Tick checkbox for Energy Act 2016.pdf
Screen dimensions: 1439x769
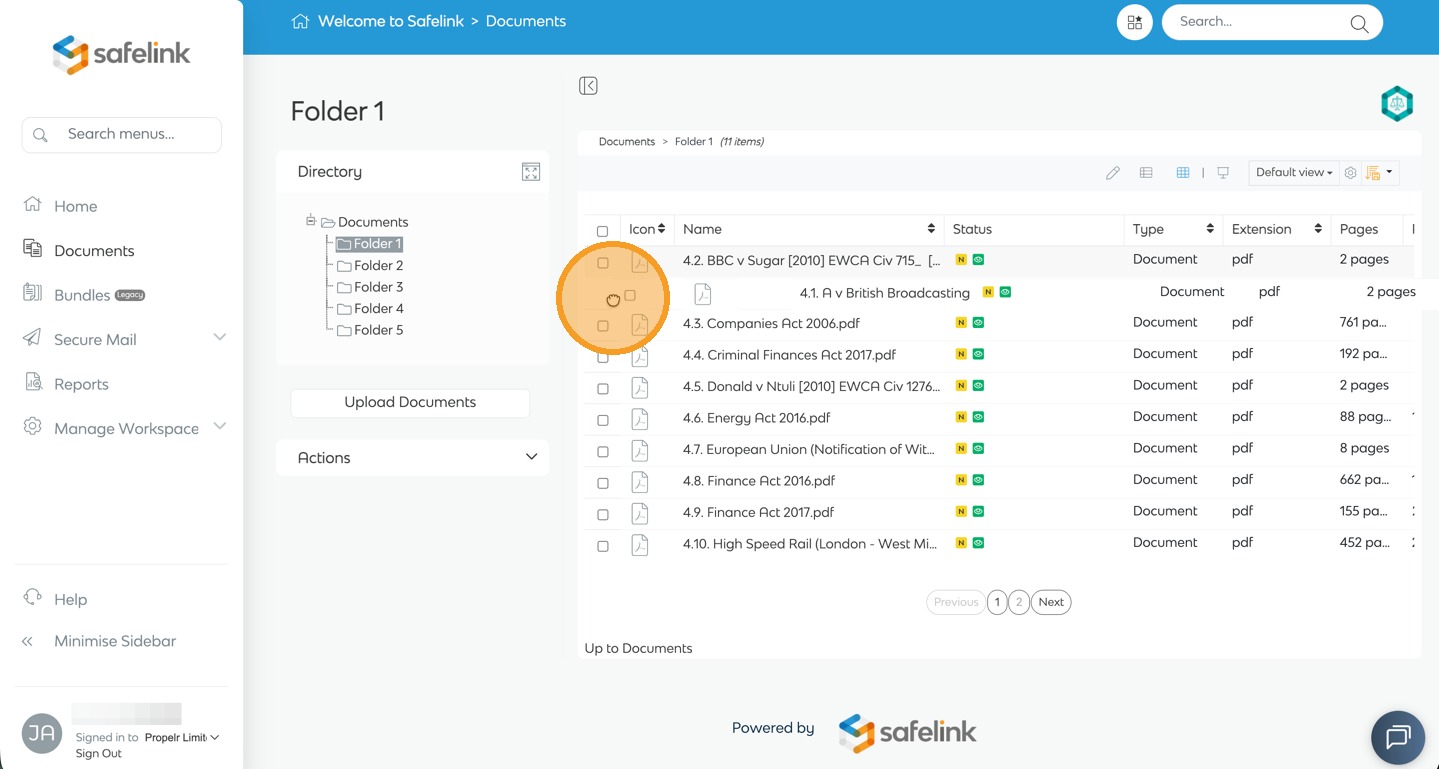[603, 420]
